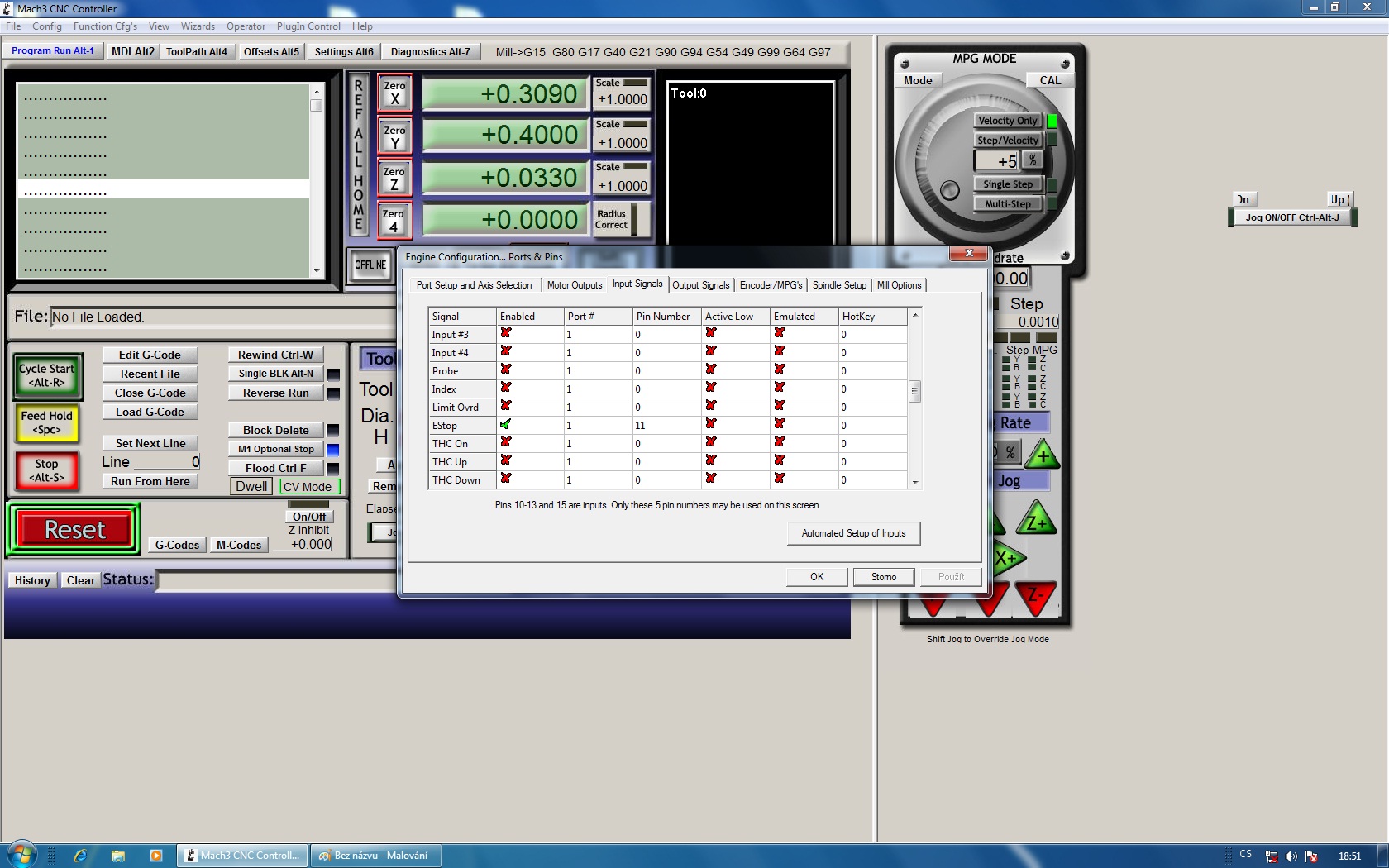Screen dimensions: 1389x868
Task: Open Internet Explorer from the taskbar
Action: pos(80,856)
